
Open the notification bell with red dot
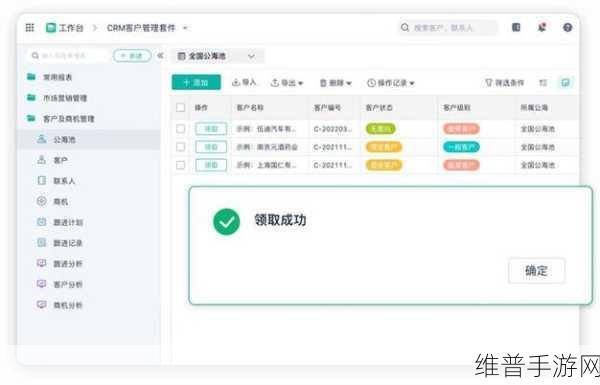pos(541,27)
